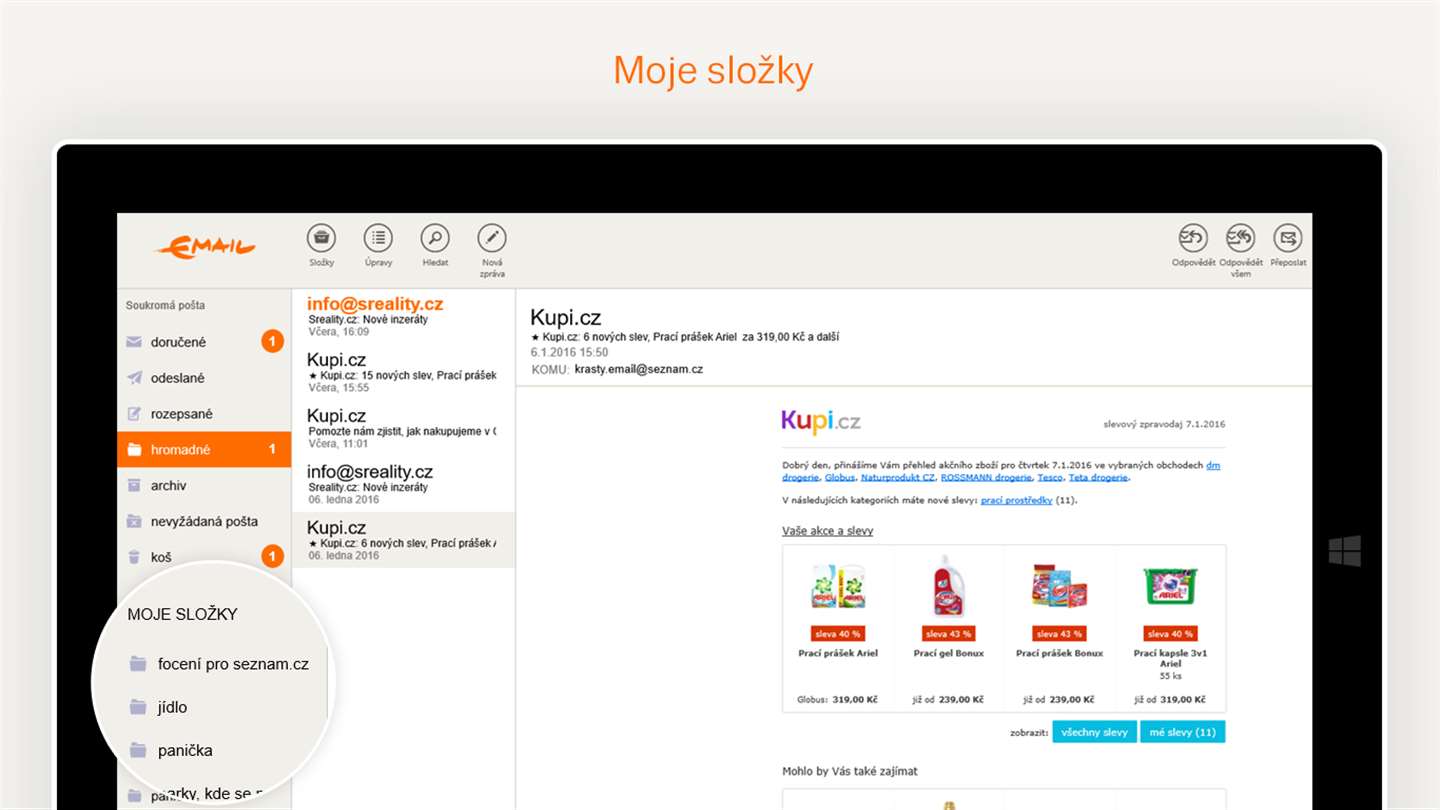Image resolution: width=1440 pixels, height=810 pixels.
Task: Follow the Globus link
Action: pyautogui.click(x=840, y=477)
